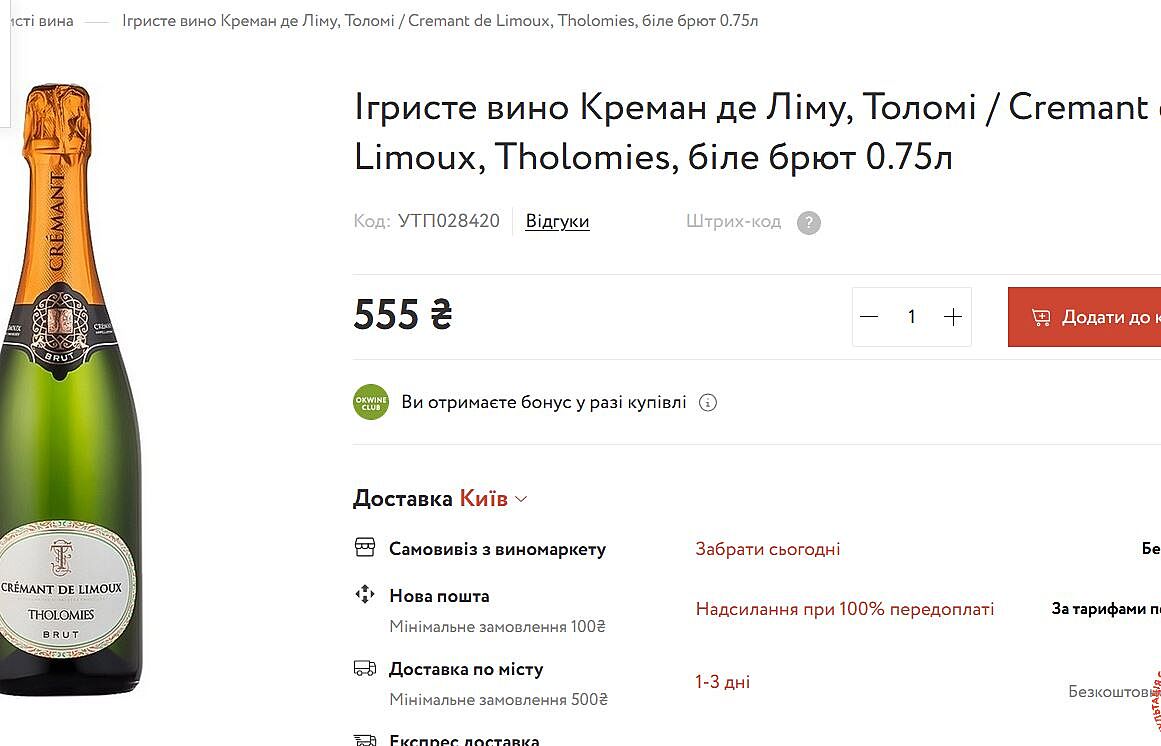Click the OKWINE Club green badge

(x=371, y=402)
